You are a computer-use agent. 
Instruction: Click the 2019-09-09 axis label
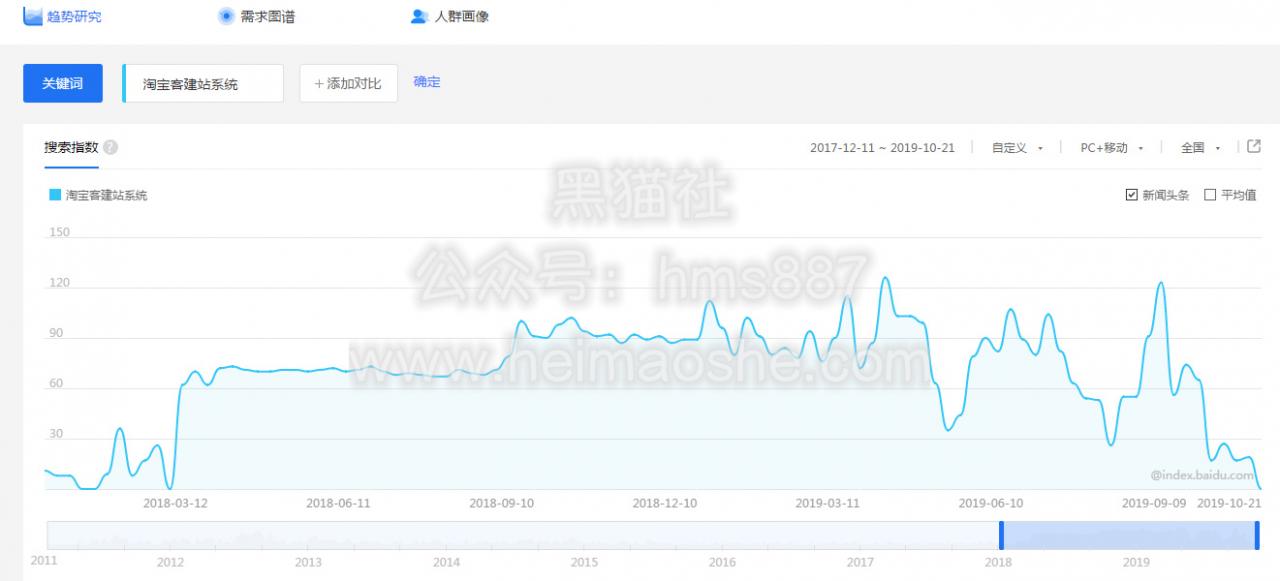click(x=1154, y=503)
